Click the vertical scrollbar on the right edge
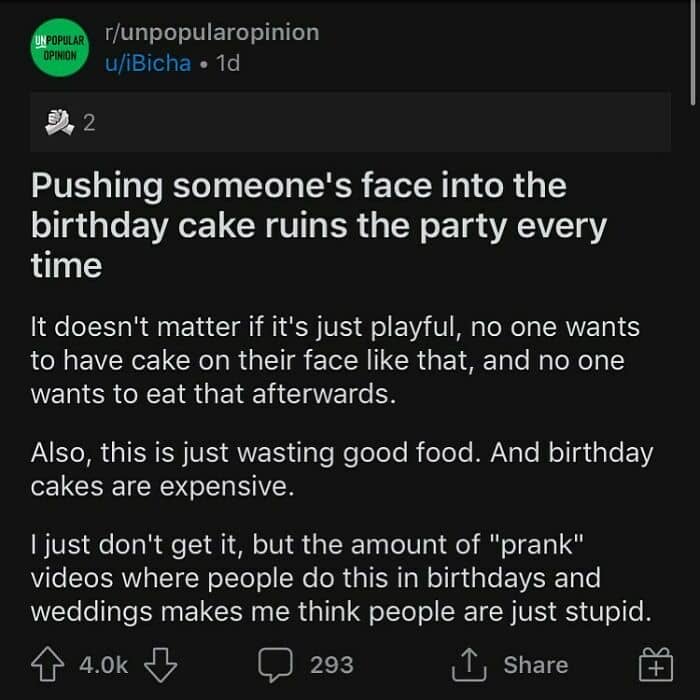700x700 pixels. click(x=693, y=50)
